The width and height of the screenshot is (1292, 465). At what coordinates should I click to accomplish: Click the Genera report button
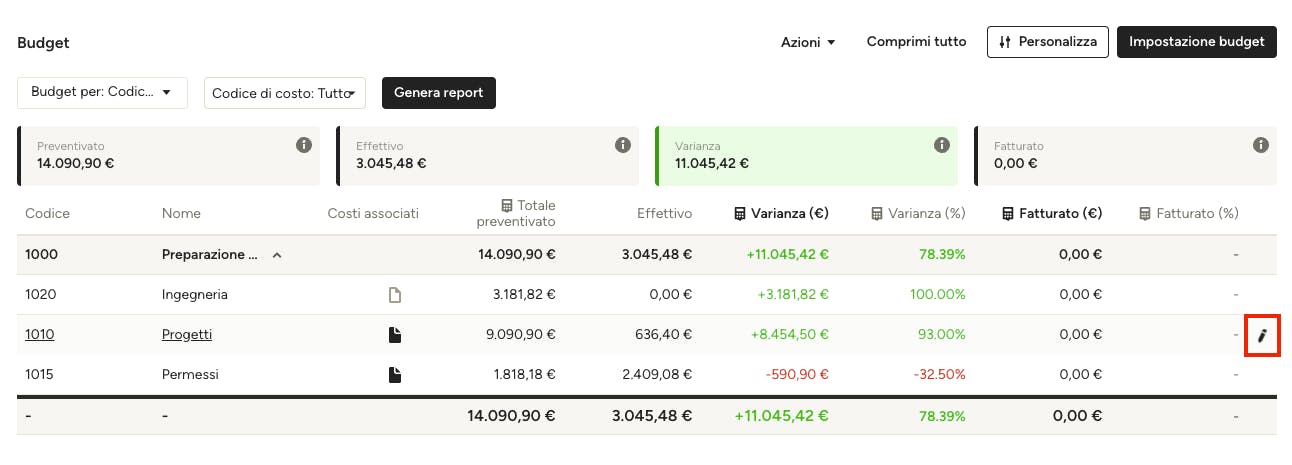click(x=439, y=93)
